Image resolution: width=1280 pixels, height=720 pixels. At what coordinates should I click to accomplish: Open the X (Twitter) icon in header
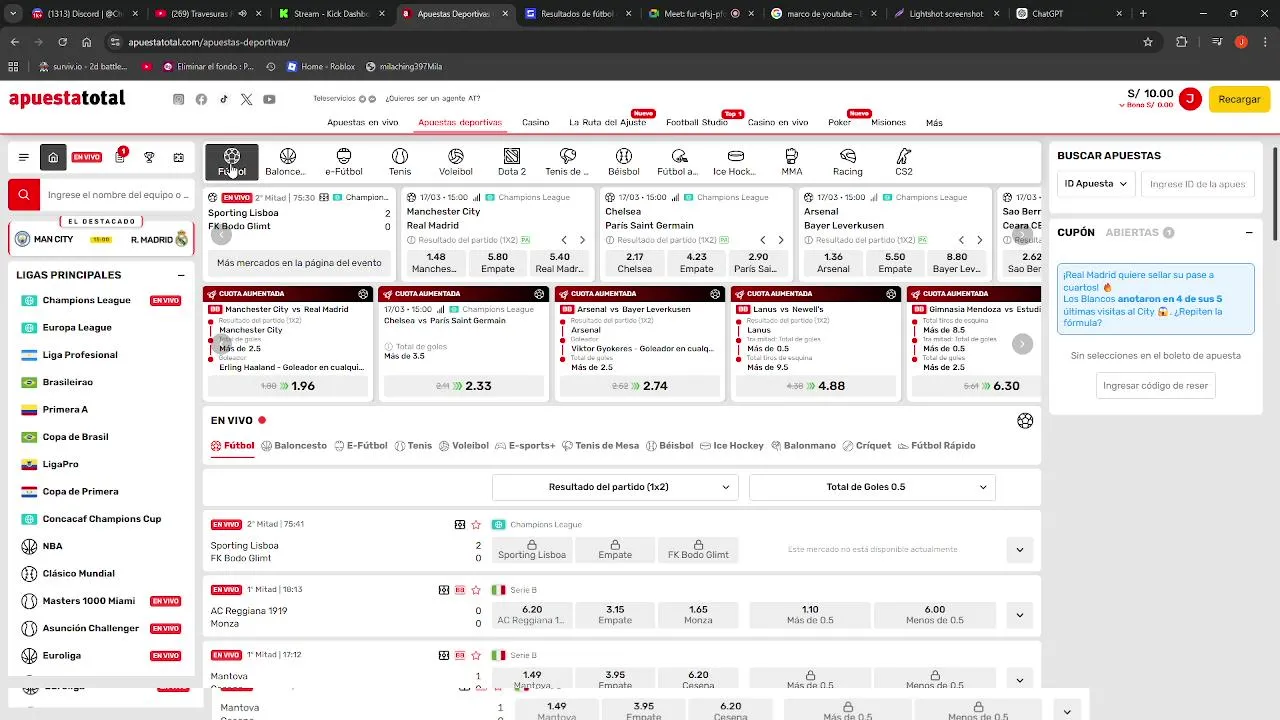tap(246, 99)
